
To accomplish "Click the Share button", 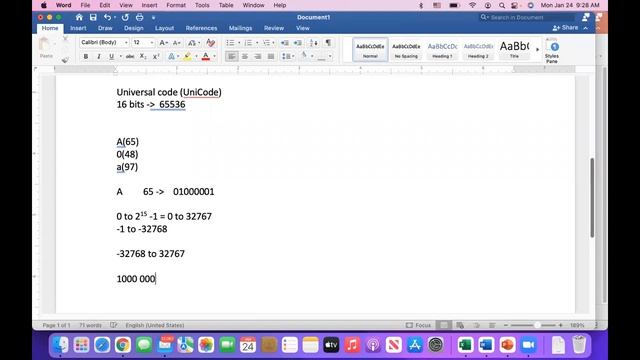I will (565, 28).
